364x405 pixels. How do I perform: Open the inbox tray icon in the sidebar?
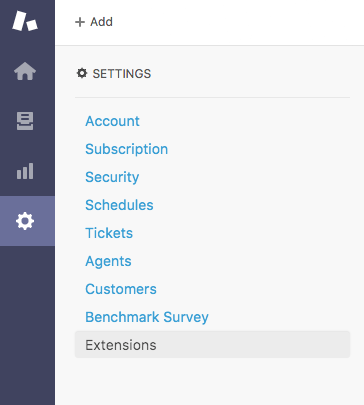[25, 121]
